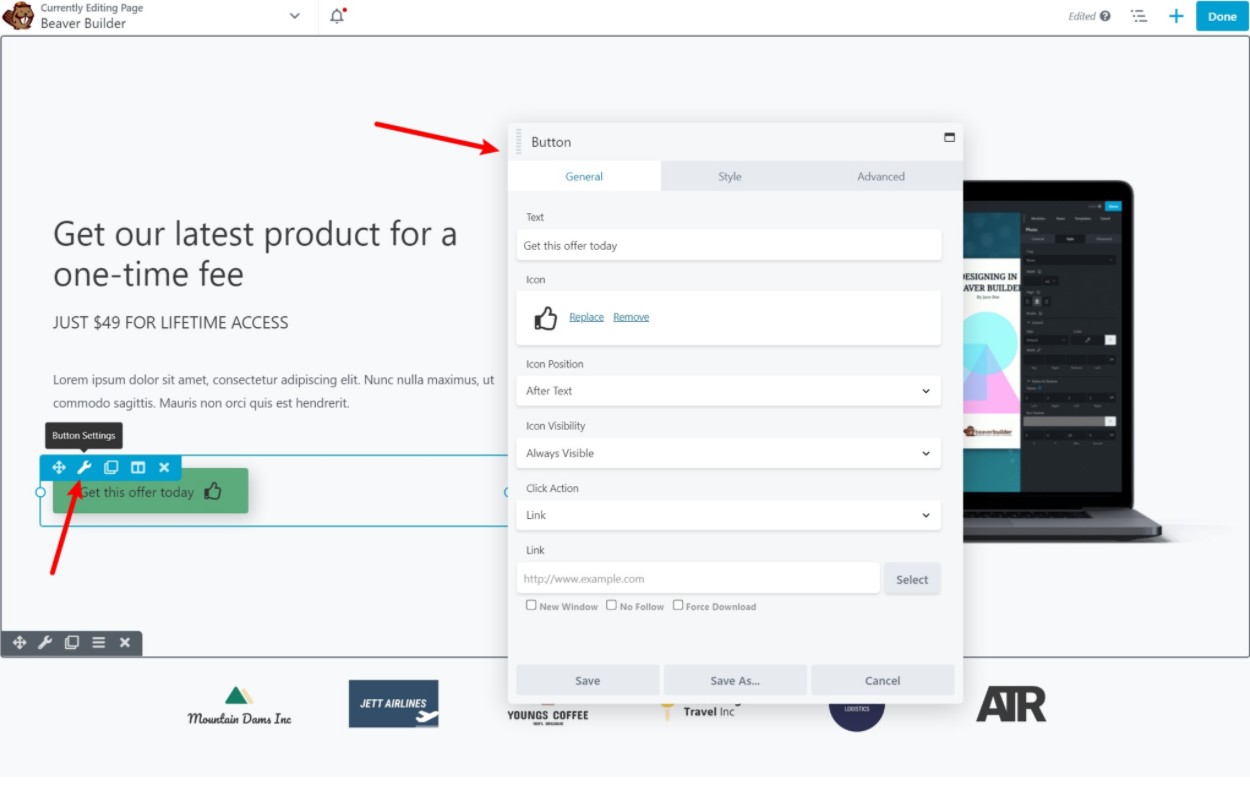The image size is (1250, 788).
Task: Enable the Force Download checkbox
Action: [x=678, y=605]
